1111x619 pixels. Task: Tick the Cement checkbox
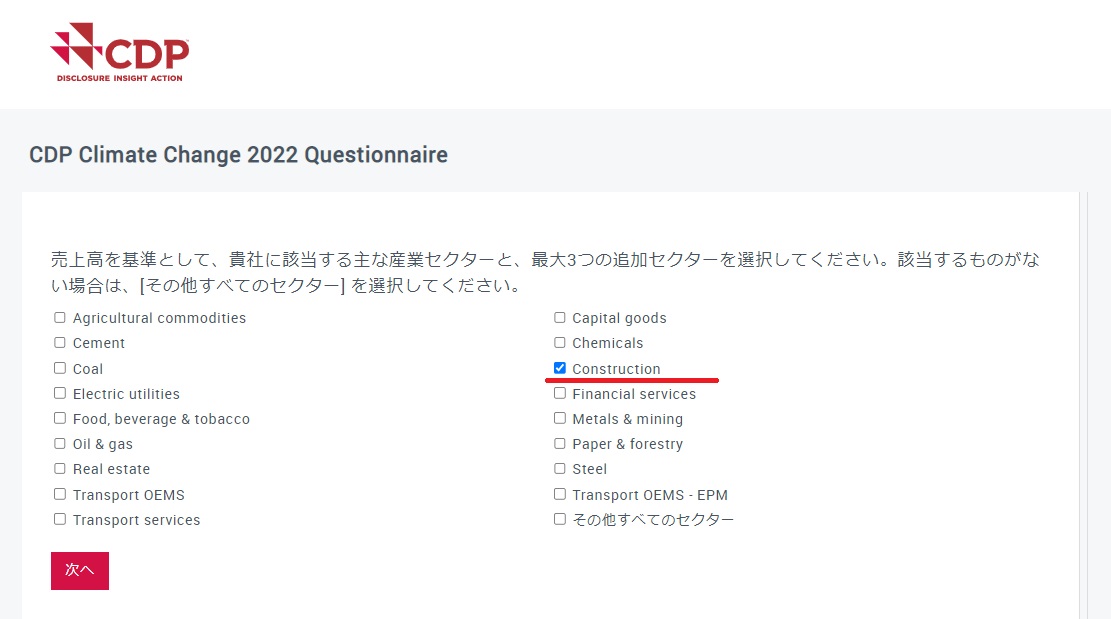tap(60, 343)
